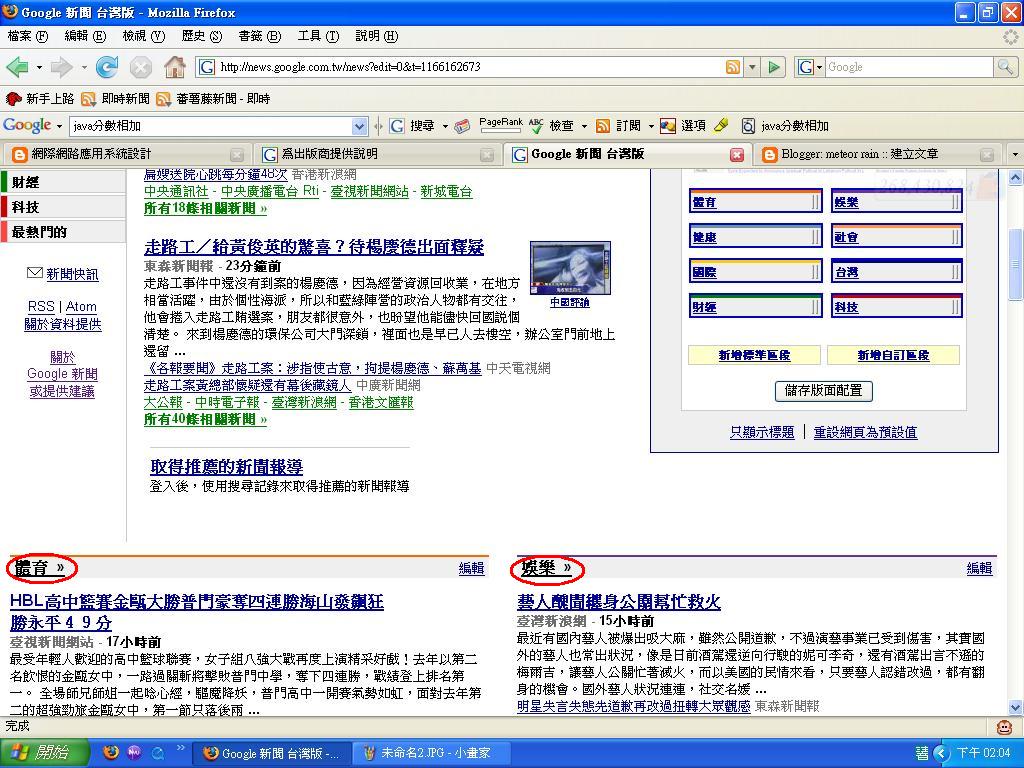Open the list-all-tabs dropdown at the tab bar end
The width and height of the screenshot is (1024, 768).
(1014, 155)
